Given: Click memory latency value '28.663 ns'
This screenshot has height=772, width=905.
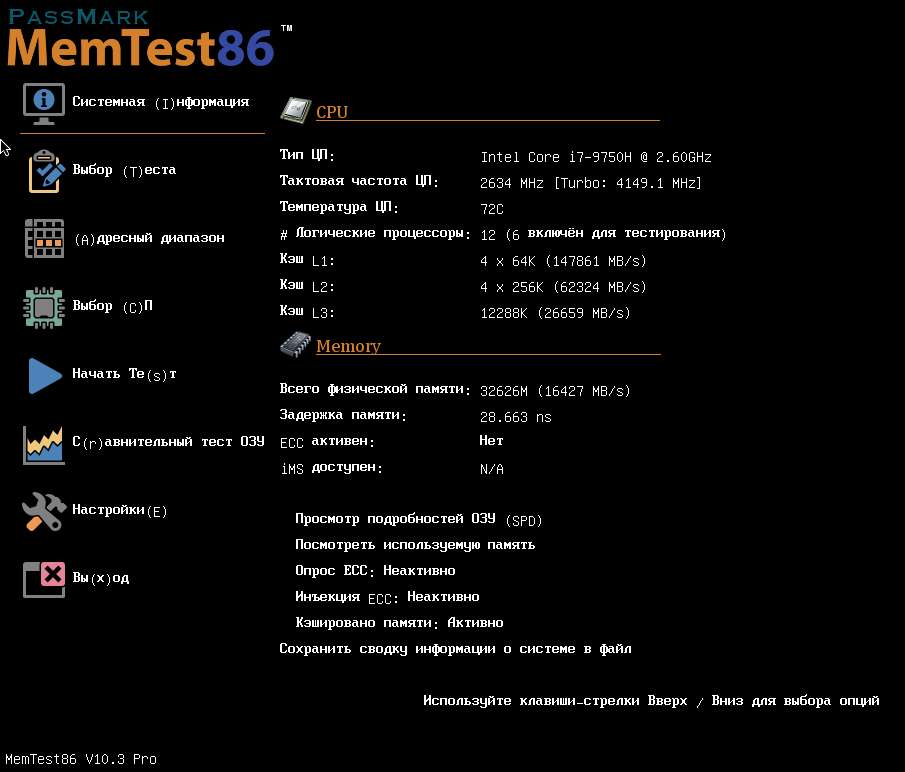Looking at the screenshot, I should coord(516,417).
